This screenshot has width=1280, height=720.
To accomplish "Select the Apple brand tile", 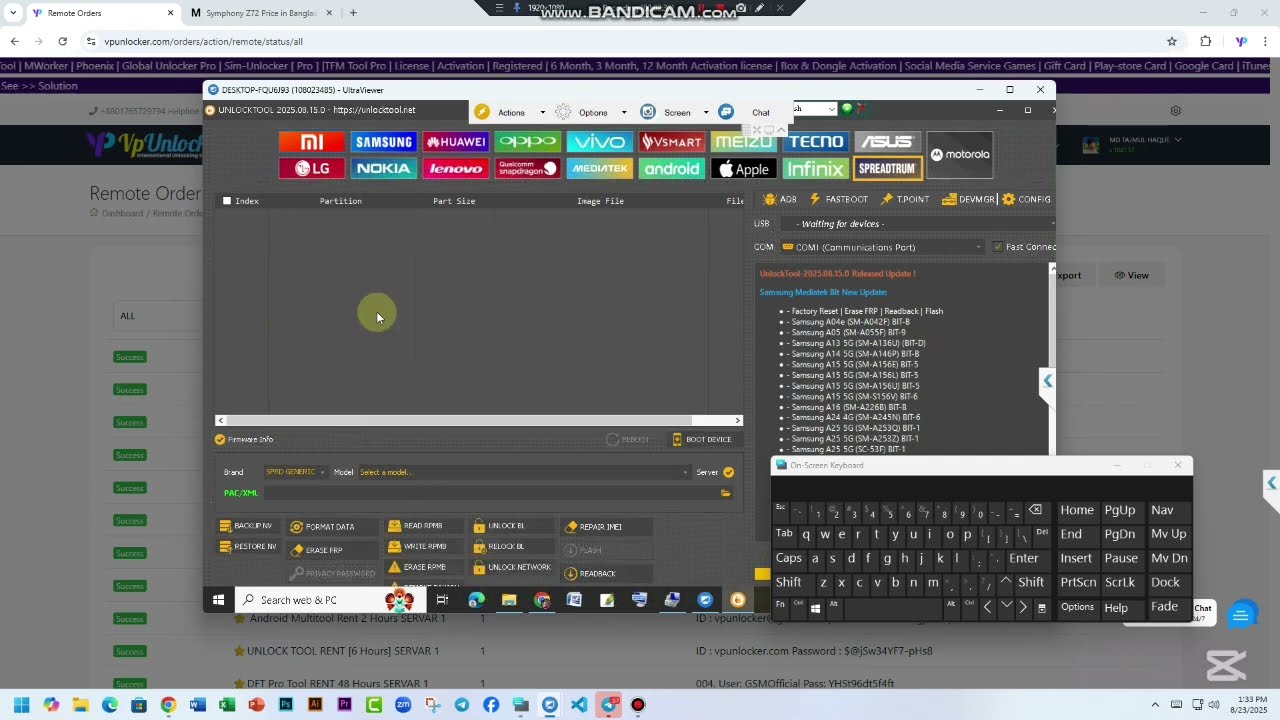I will pyautogui.click(x=744, y=168).
